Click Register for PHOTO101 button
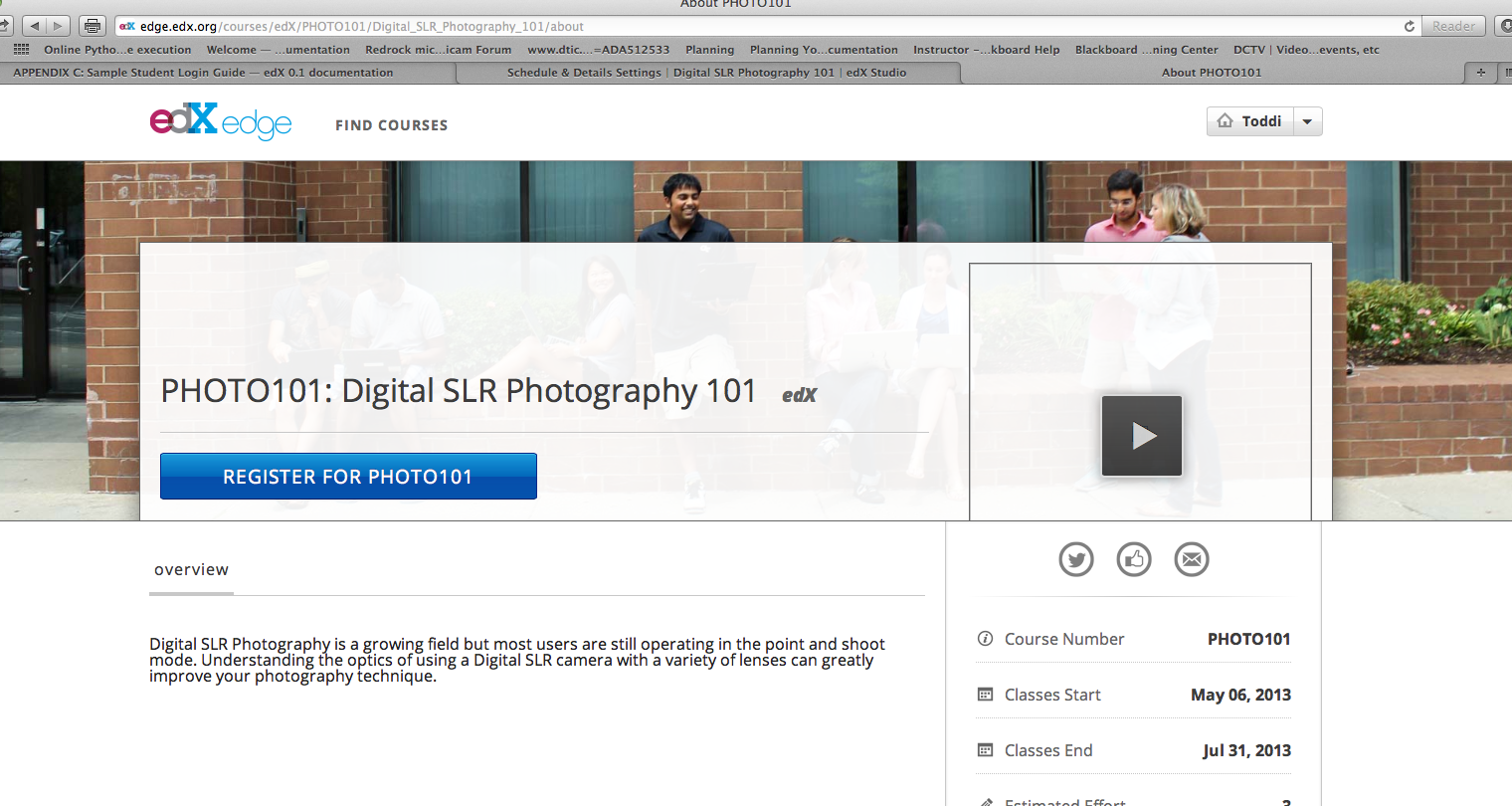Screen dimensions: 1512x806 348,477
